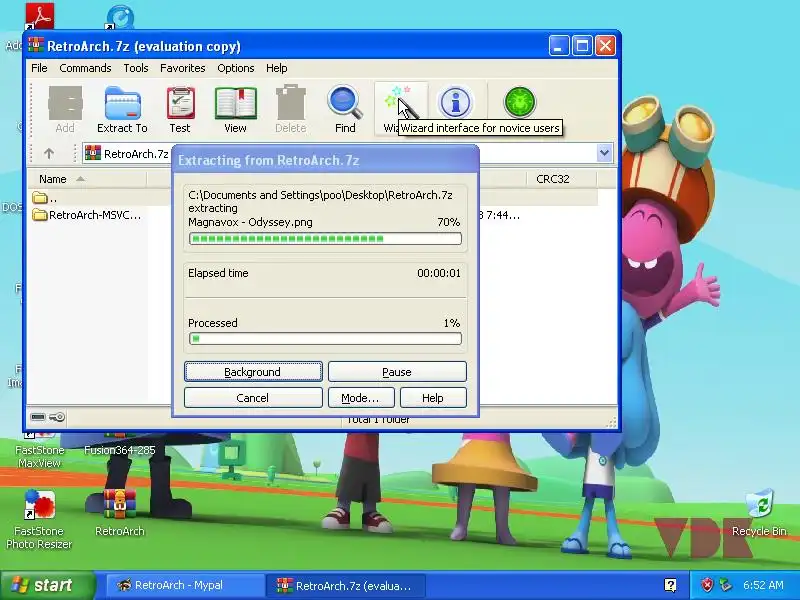Click the Background button in extraction dialog
Image resolution: width=800 pixels, height=600 pixels.
click(253, 371)
